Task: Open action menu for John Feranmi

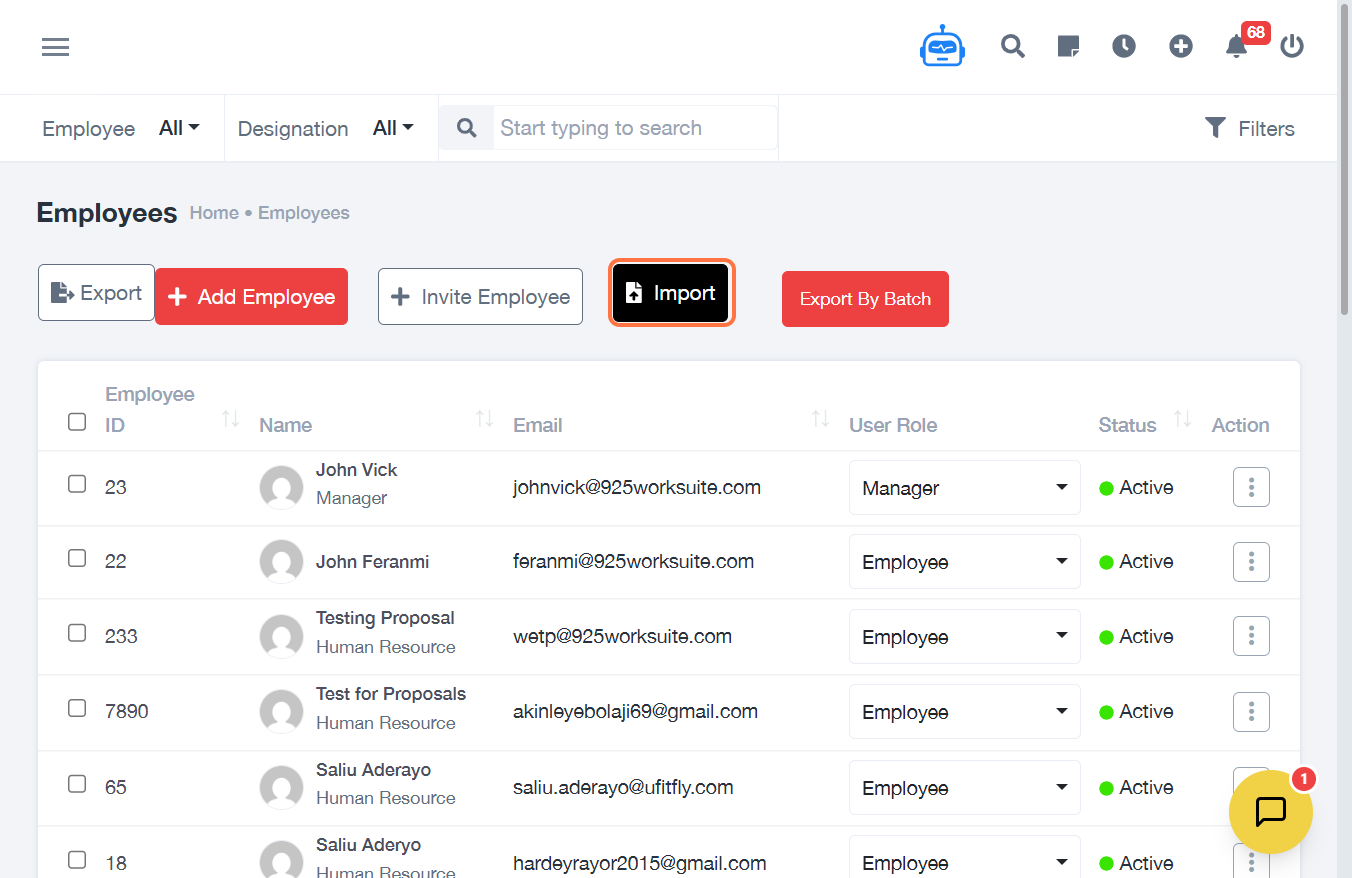Action: [x=1251, y=562]
